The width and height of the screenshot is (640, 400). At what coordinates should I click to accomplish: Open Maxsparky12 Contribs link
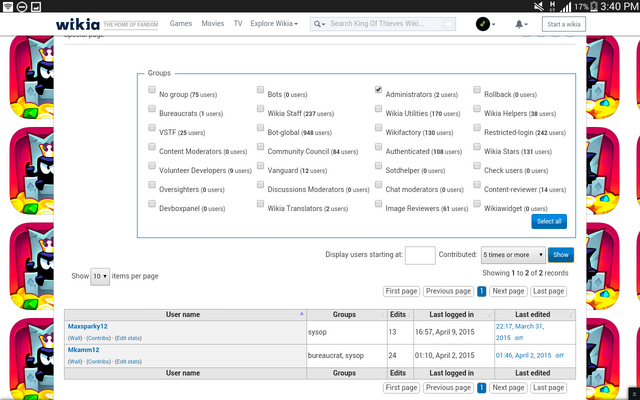coord(99,338)
